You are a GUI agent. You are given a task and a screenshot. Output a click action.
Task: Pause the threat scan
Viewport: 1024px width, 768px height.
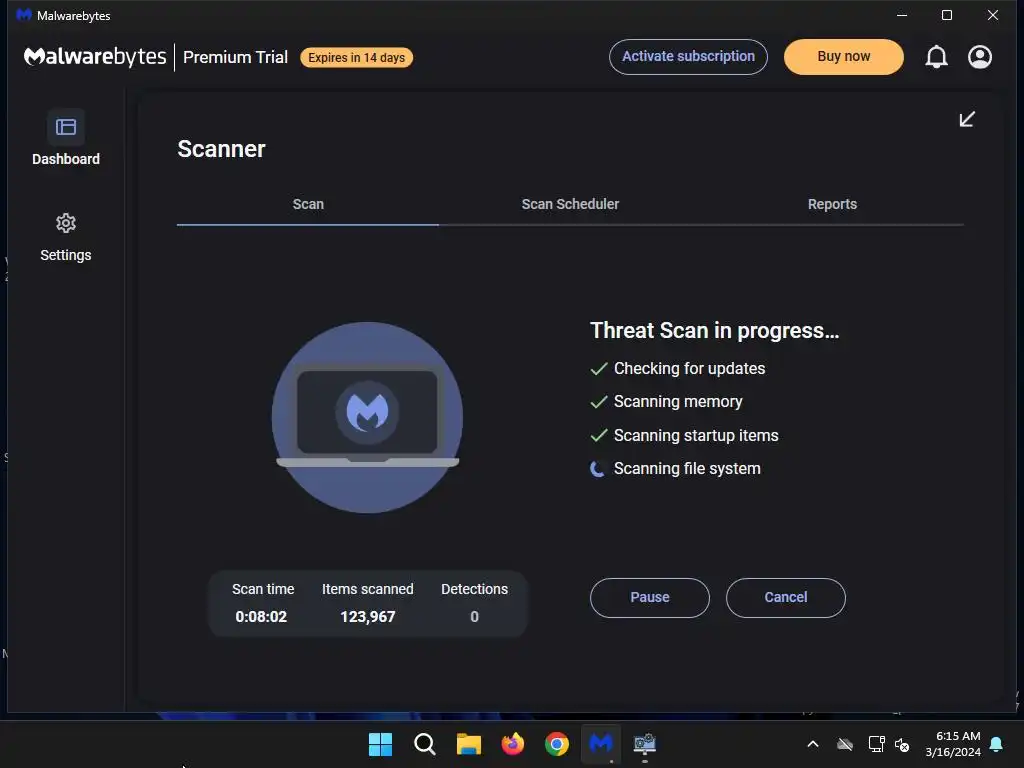pos(650,598)
